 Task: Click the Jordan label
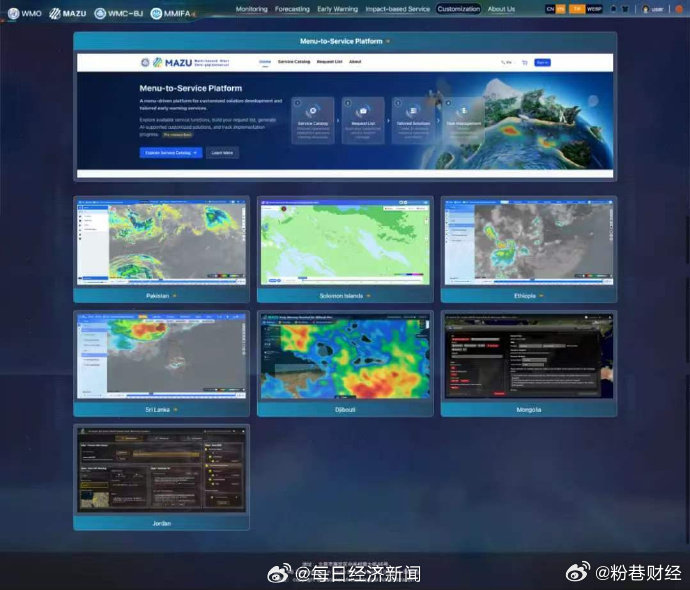[x=161, y=524]
